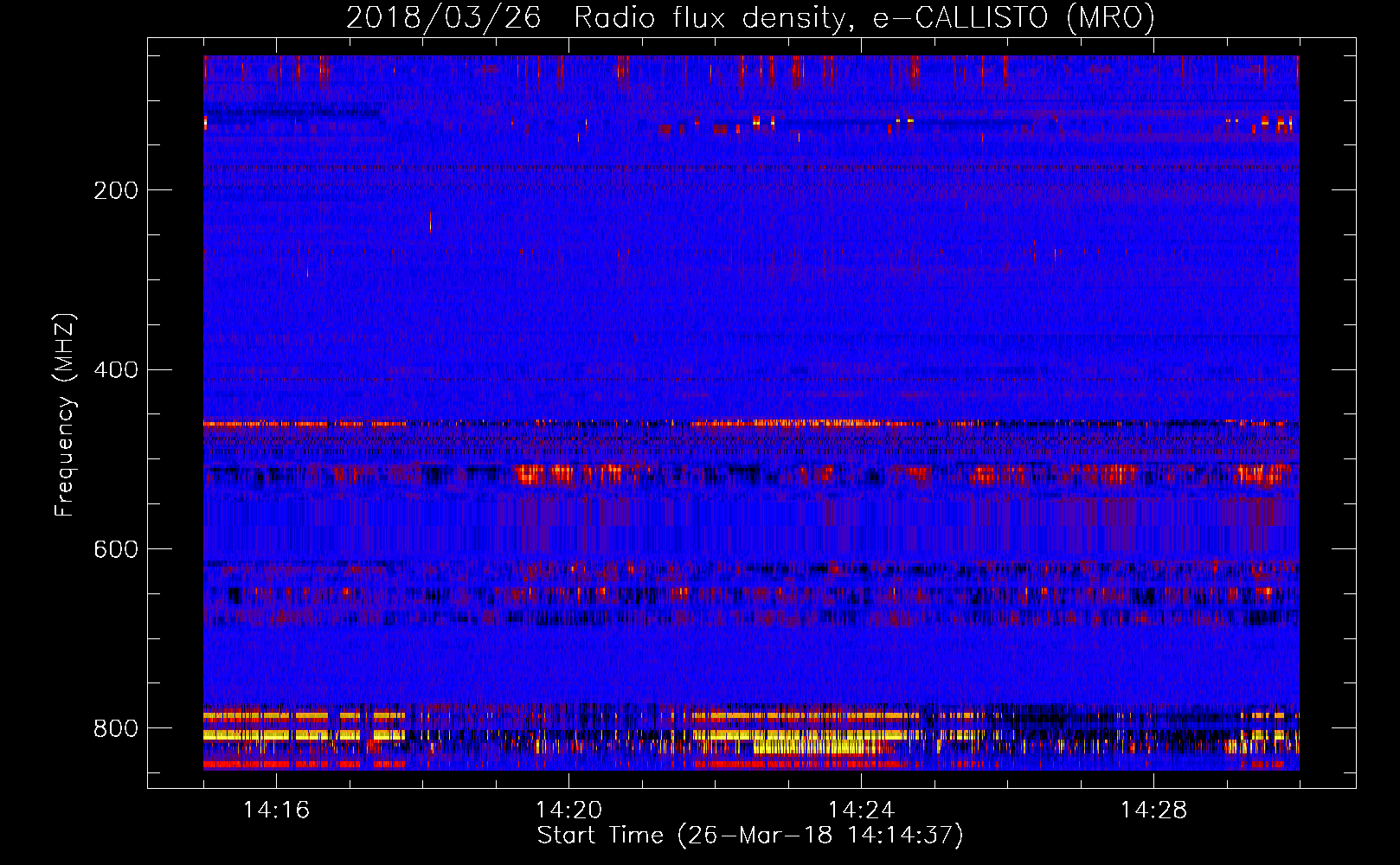Click the 'Start Time (26-Mar-18 14:14:37)' label
Image resolution: width=1400 pixels, height=865 pixels.
(x=750, y=836)
